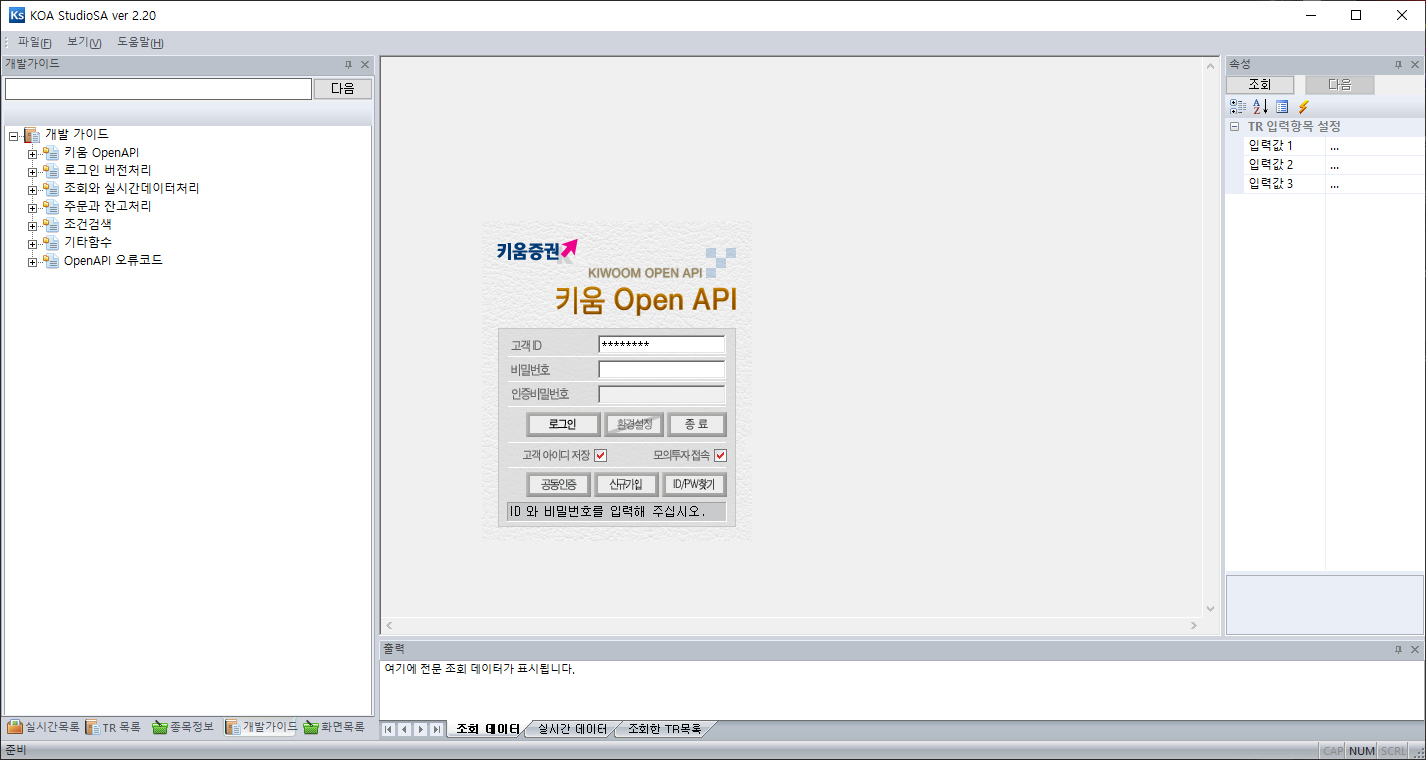1426x760 pixels.
Task: Pin the 속성 panel
Action: [1398, 64]
